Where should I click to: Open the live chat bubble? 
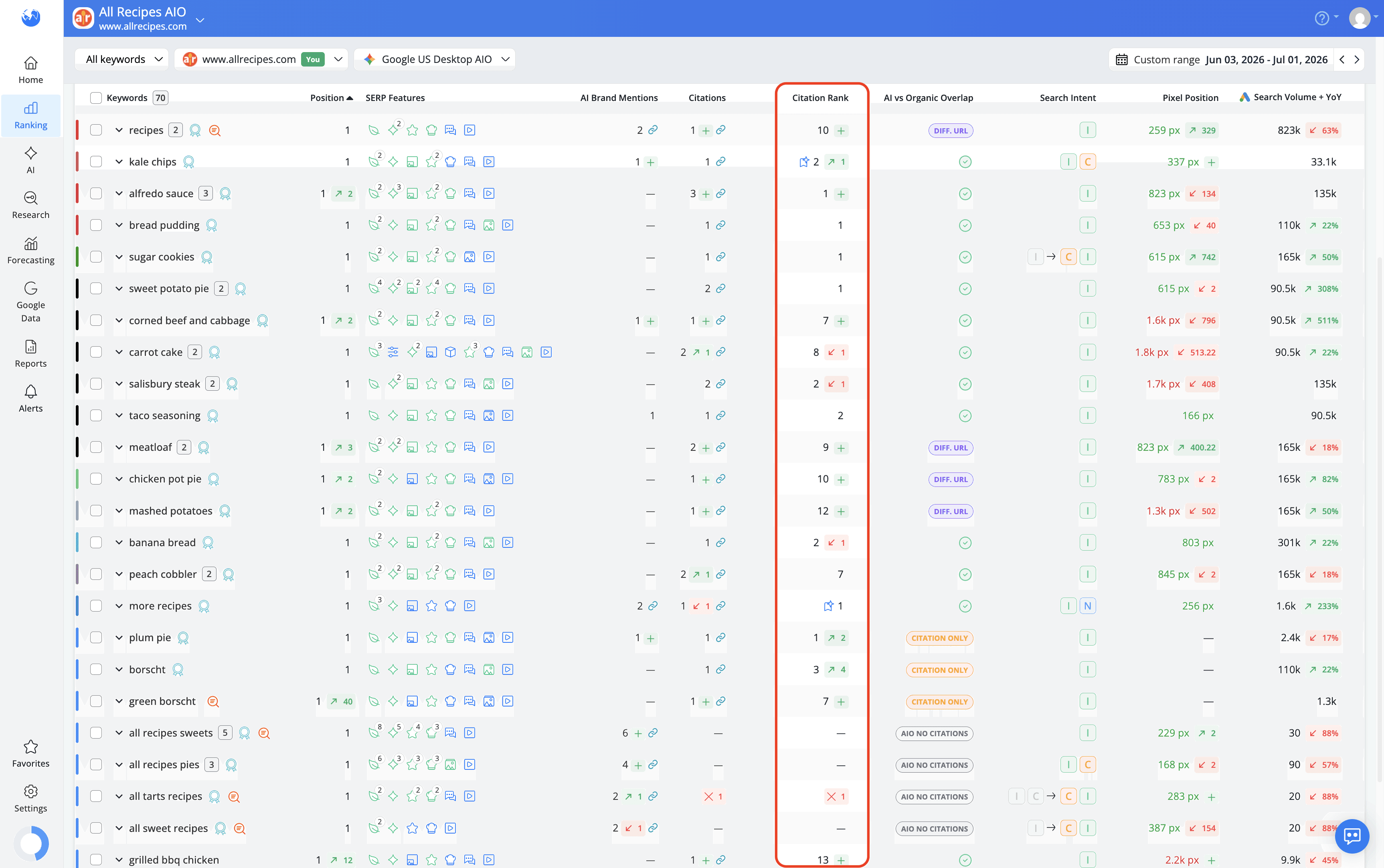point(1352,836)
